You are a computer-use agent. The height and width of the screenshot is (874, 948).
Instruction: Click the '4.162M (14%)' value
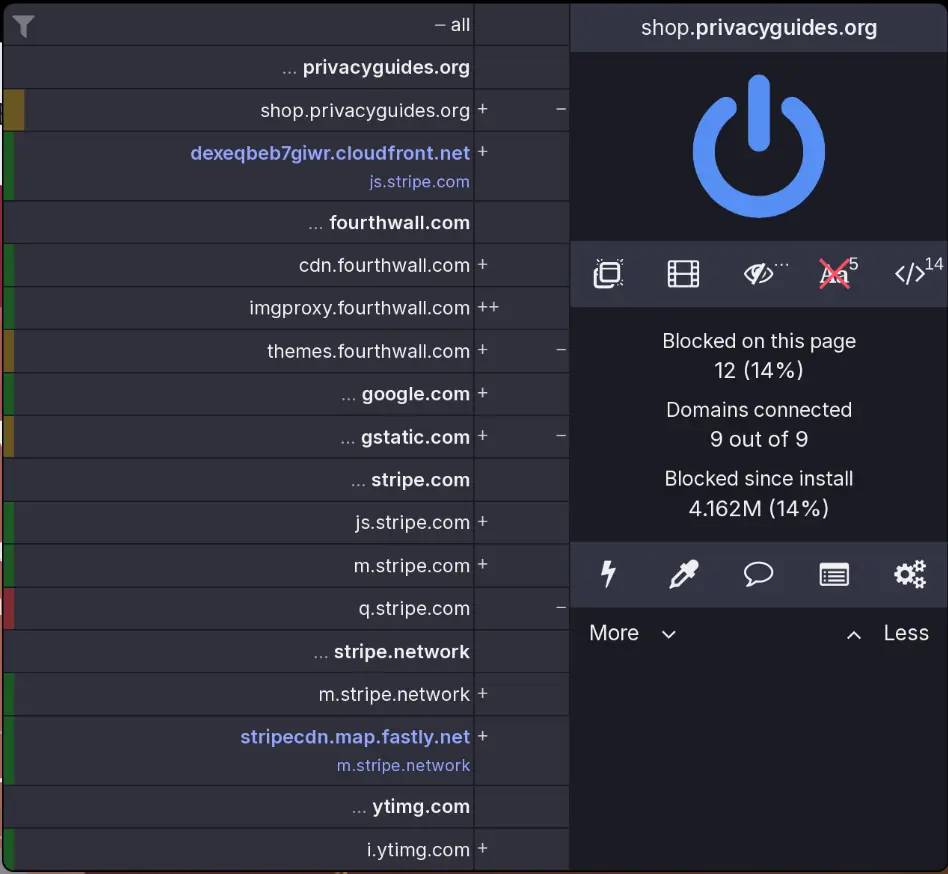[x=759, y=508]
